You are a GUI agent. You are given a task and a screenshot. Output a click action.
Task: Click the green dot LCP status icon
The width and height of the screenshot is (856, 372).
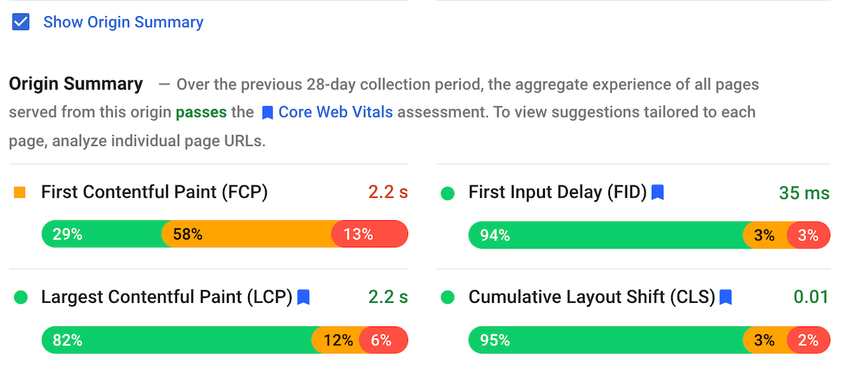(x=20, y=298)
